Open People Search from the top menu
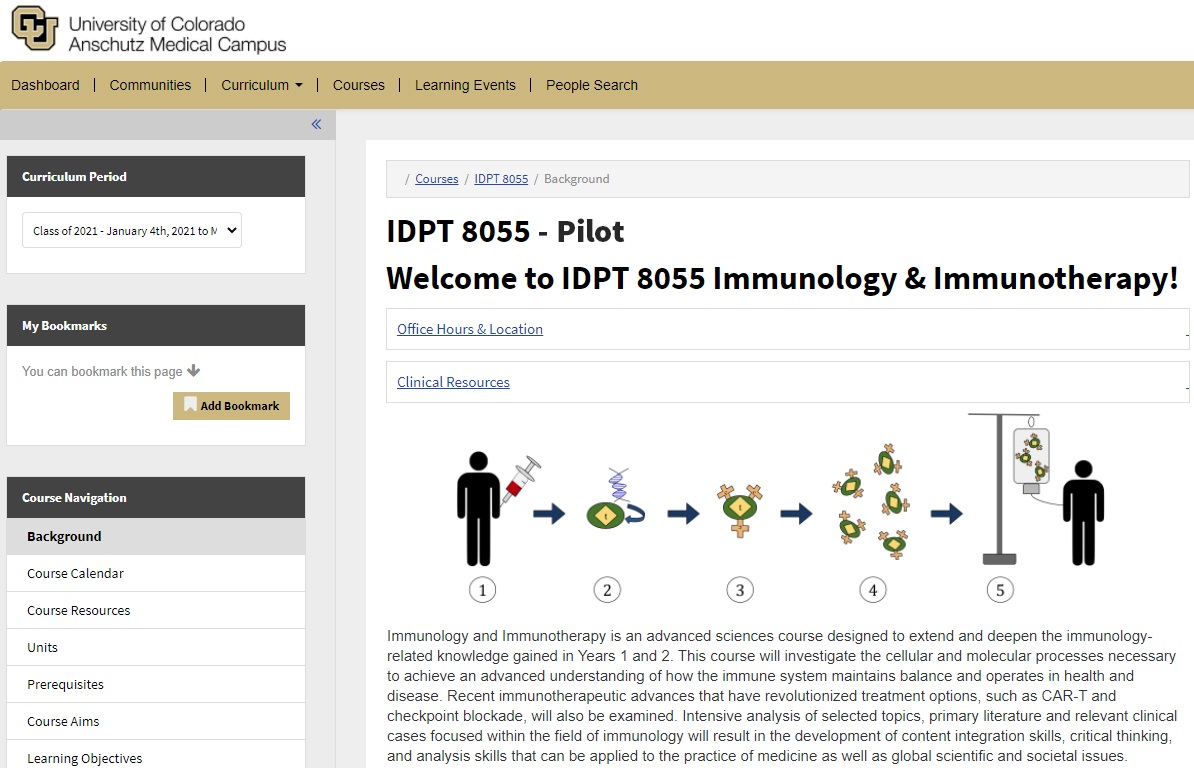 591,85
